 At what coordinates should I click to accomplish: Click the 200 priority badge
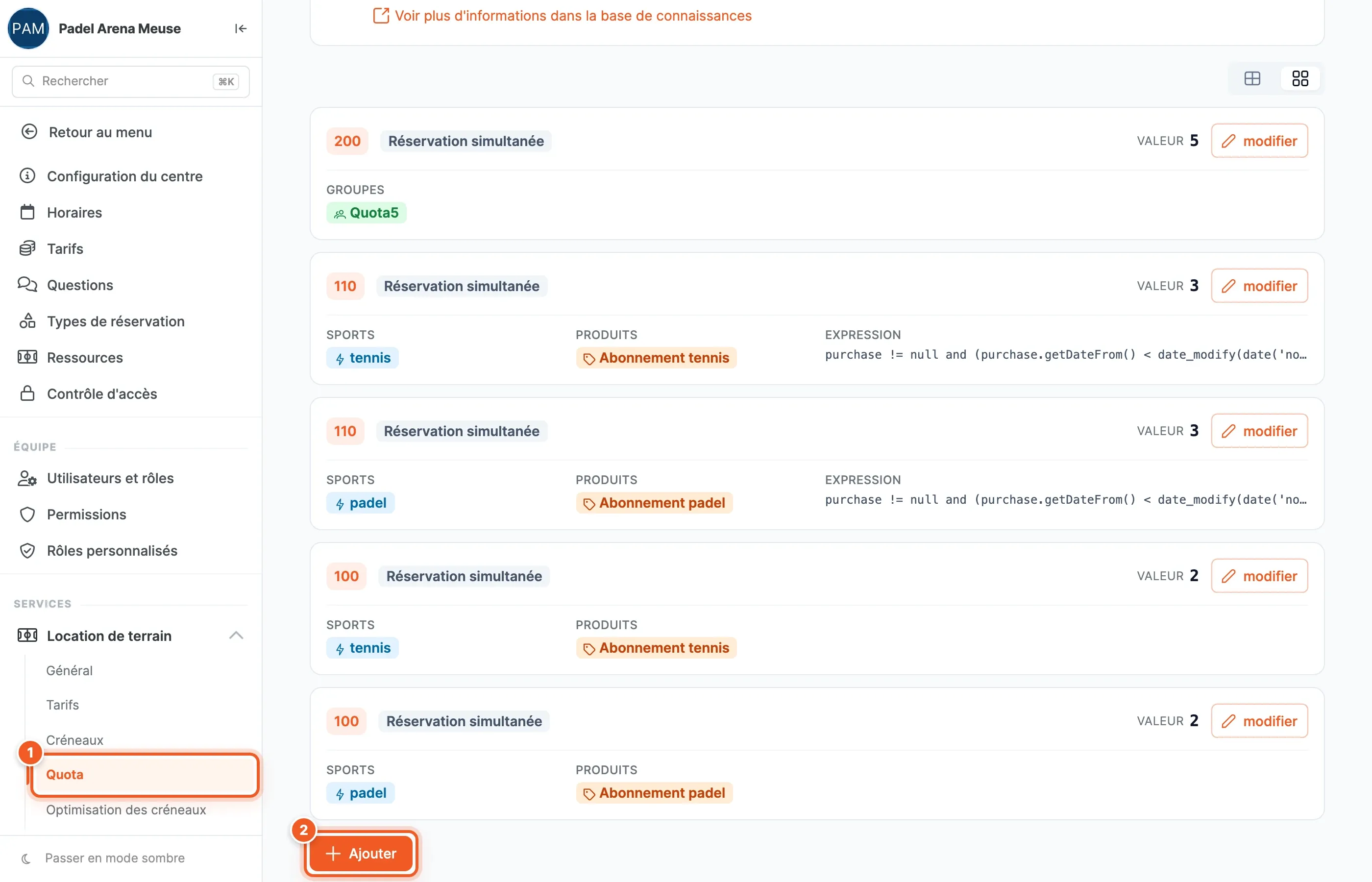click(347, 141)
